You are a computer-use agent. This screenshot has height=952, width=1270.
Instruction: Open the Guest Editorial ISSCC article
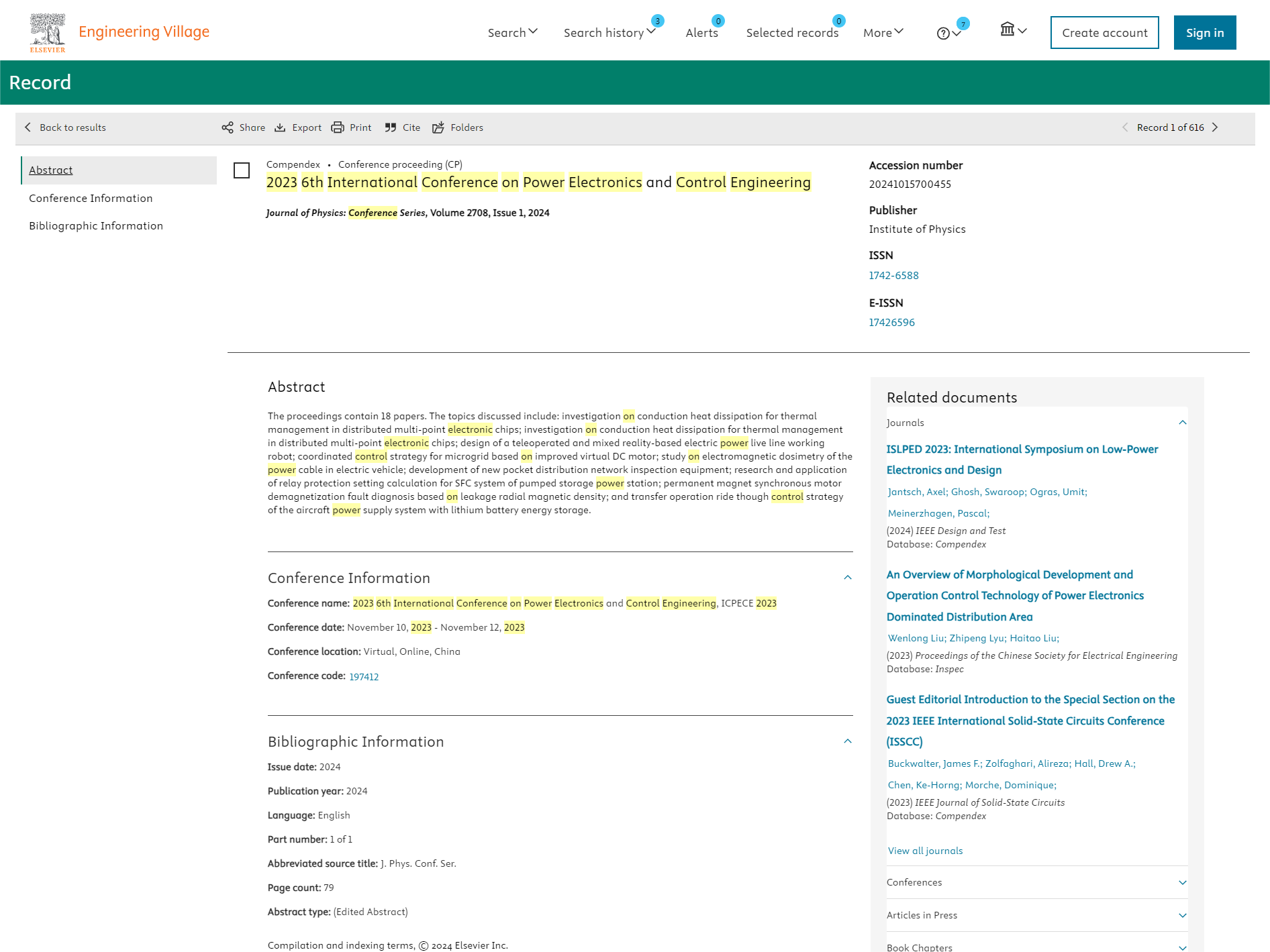(x=1030, y=721)
